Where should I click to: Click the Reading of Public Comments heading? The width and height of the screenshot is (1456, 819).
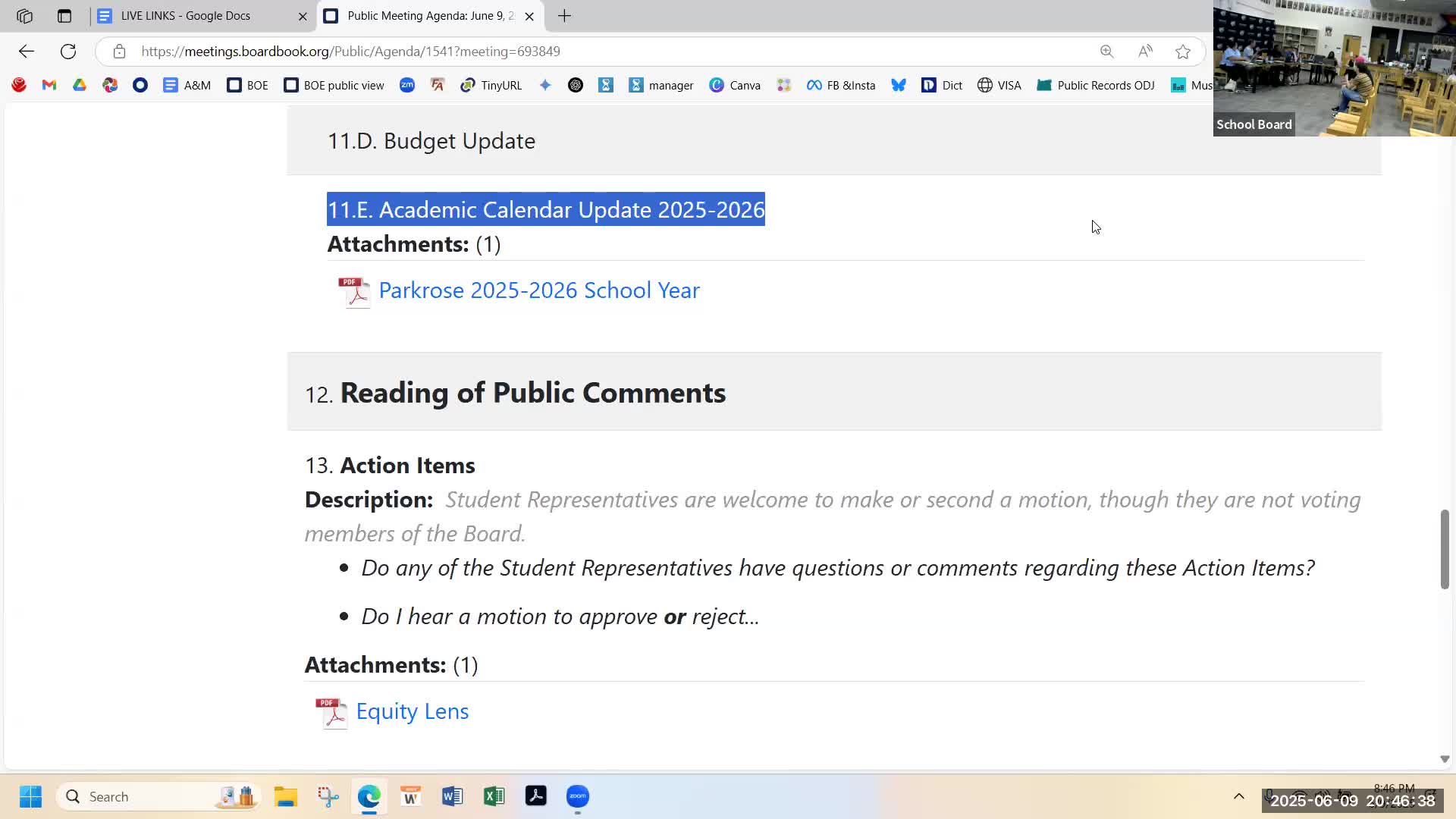(x=532, y=393)
